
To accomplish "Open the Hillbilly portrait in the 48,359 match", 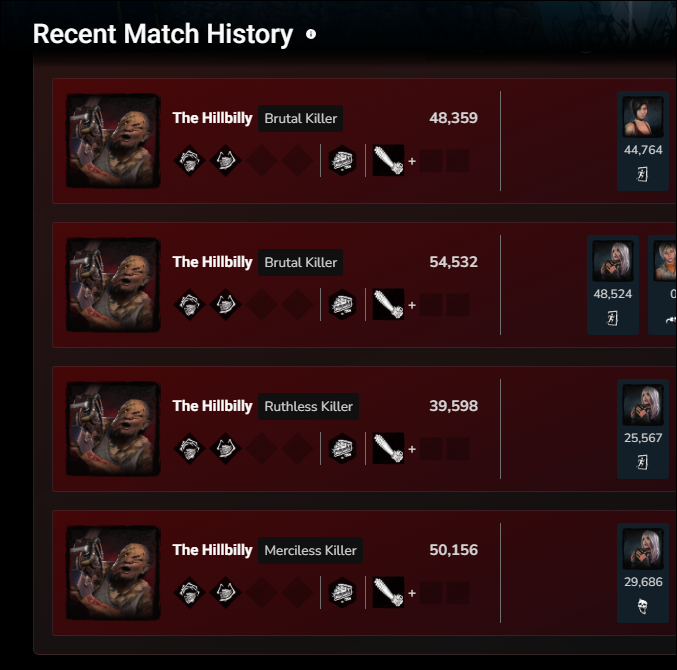I will pos(113,141).
